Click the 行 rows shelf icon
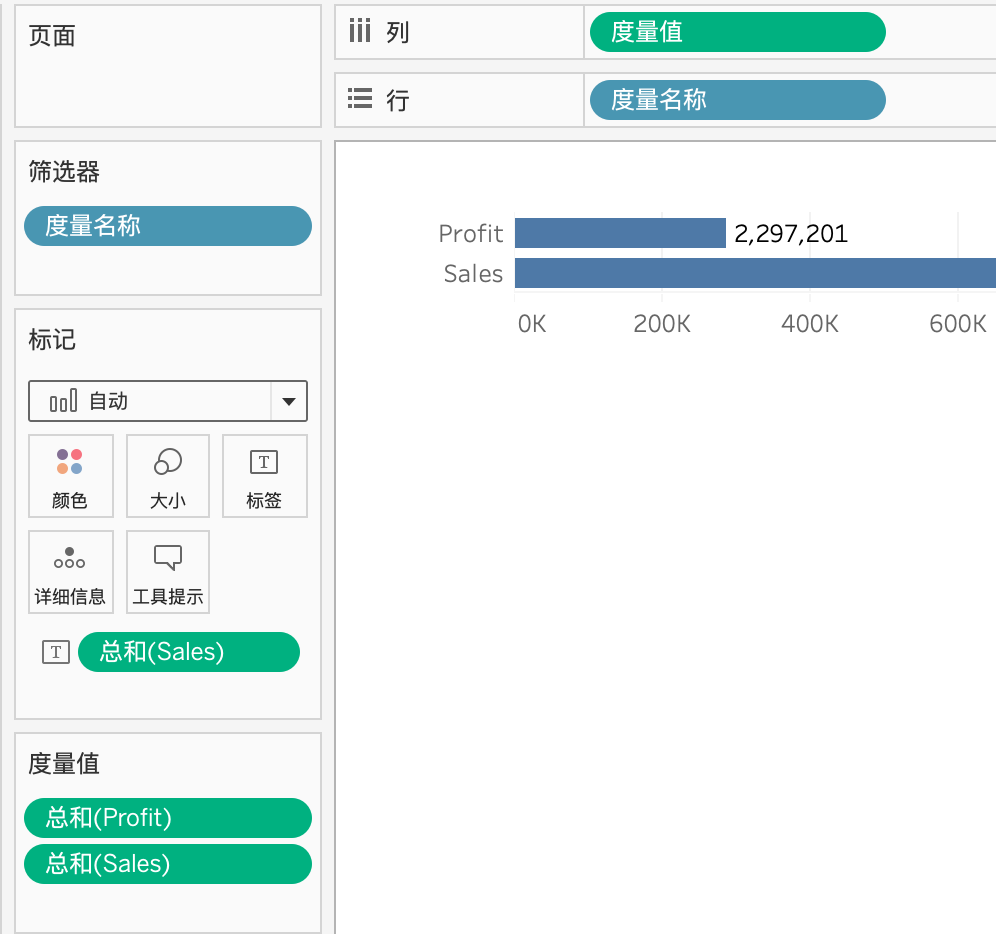Viewport: 996px width, 934px height. tap(360, 98)
